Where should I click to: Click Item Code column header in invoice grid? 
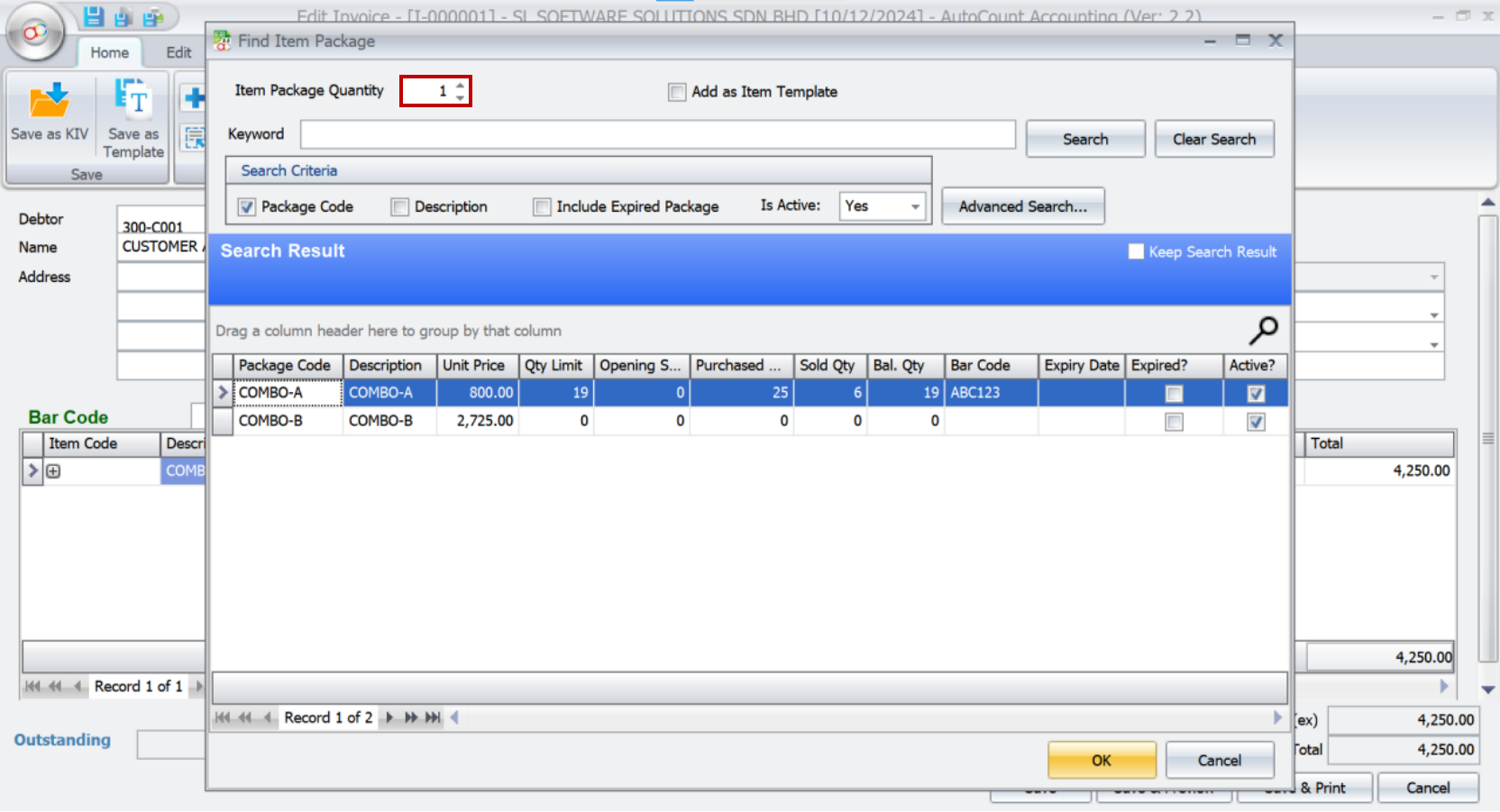point(102,444)
